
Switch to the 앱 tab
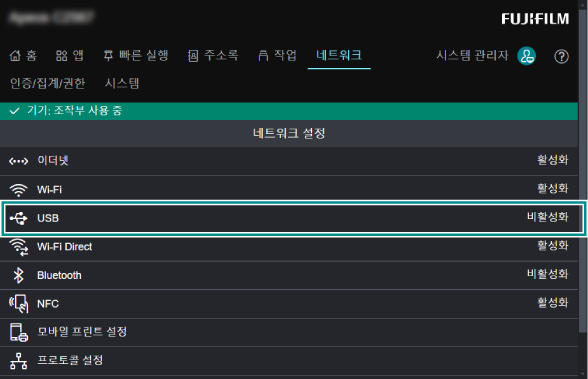pos(70,55)
